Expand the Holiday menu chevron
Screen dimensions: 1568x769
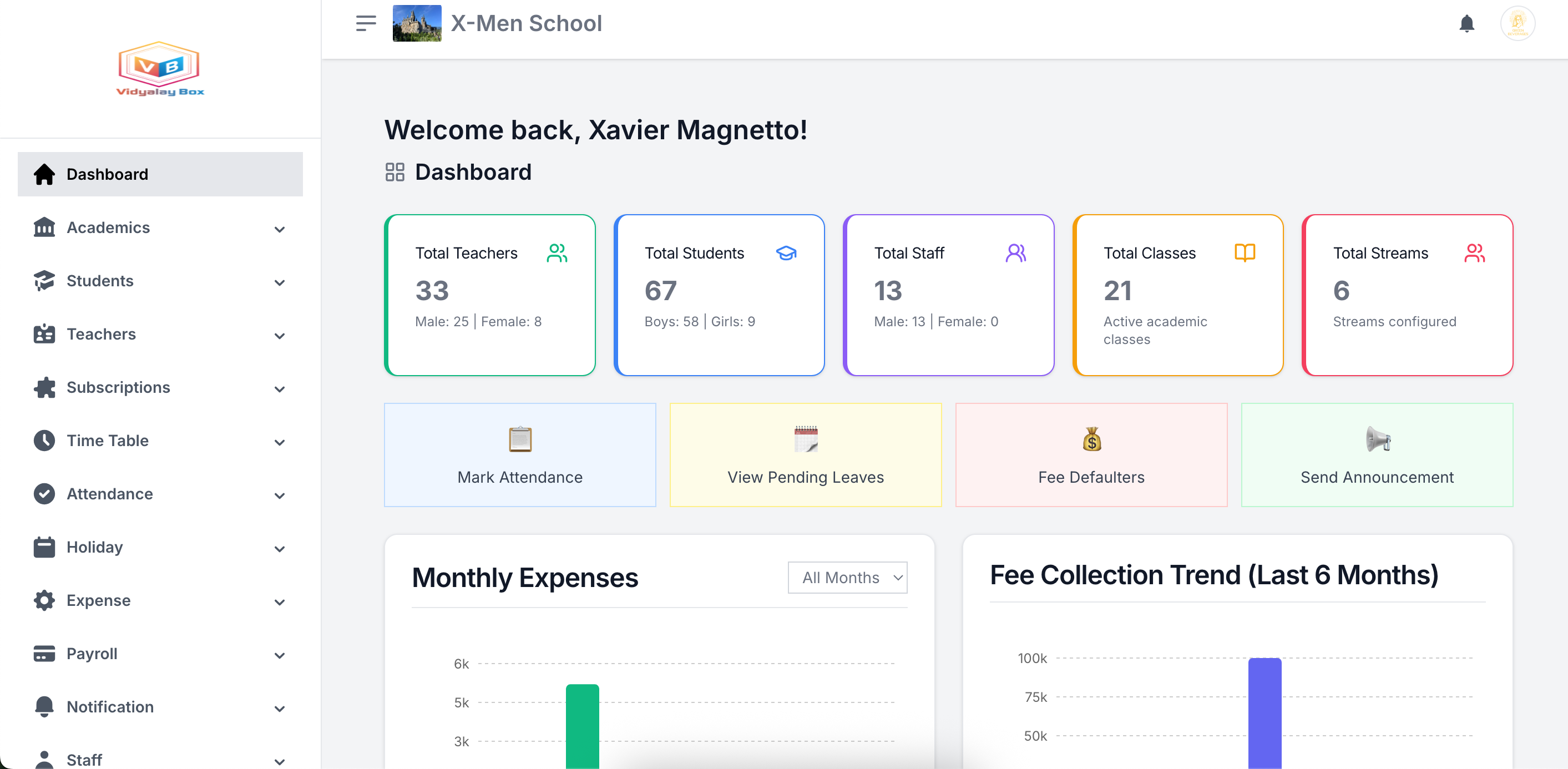[x=280, y=549]
